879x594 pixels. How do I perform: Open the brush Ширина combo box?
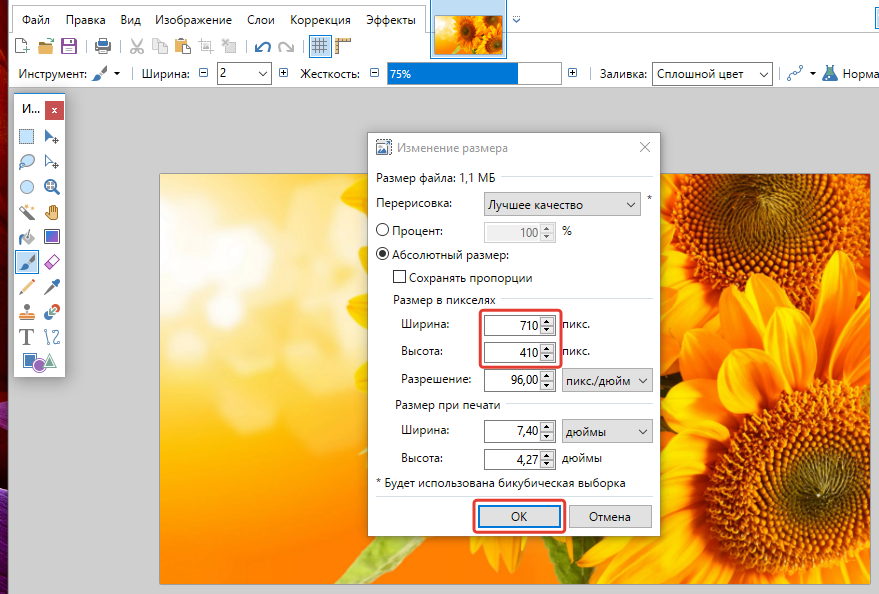coord(244,73)
